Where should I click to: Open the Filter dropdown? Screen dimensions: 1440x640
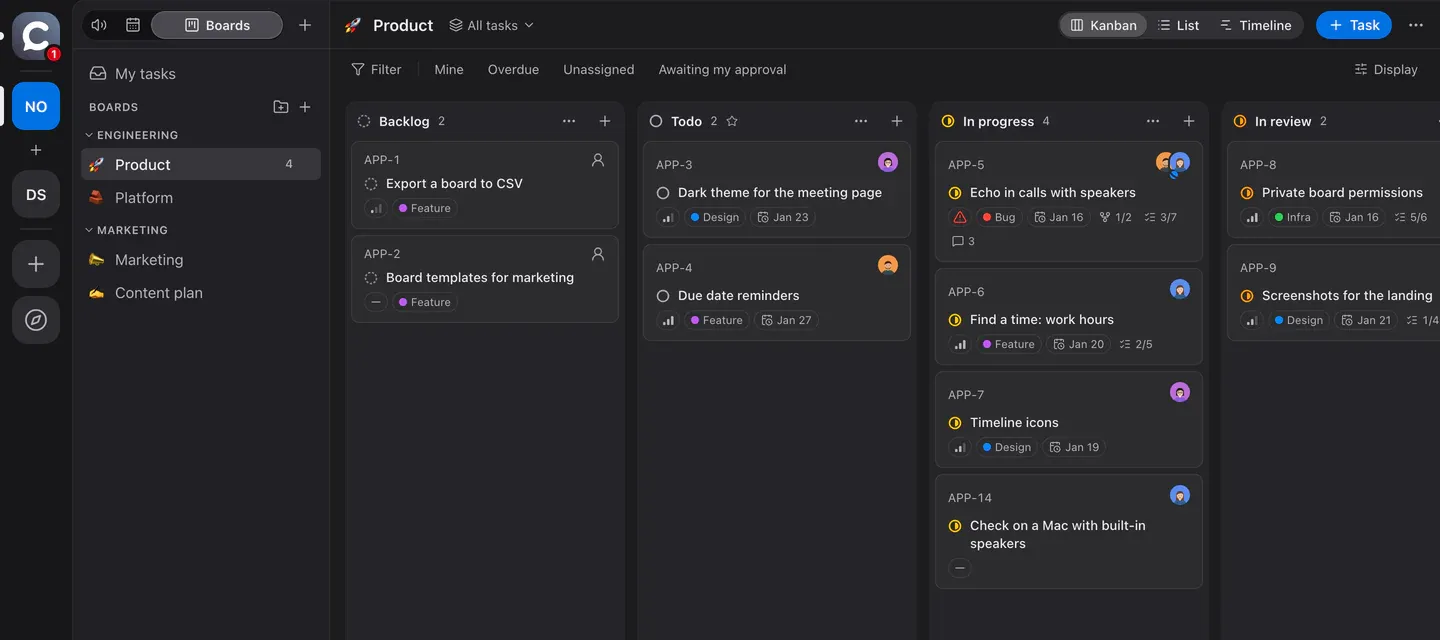pyautogui.click(x=376, y=69)
